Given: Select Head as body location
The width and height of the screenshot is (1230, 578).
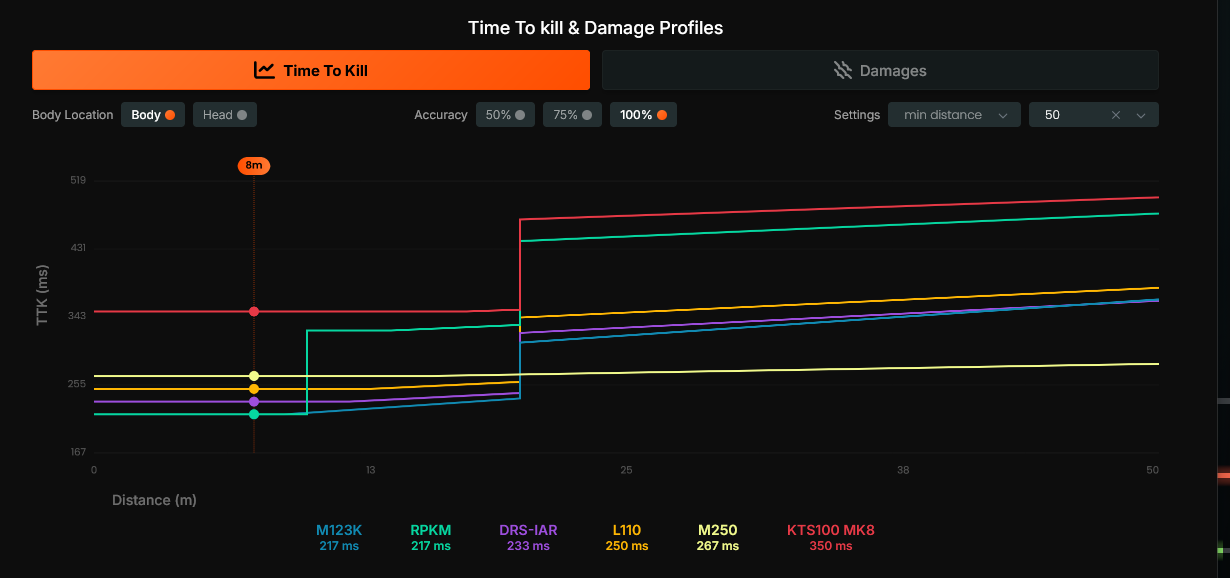Looking at the screenshot, I should tap(225, 115).
